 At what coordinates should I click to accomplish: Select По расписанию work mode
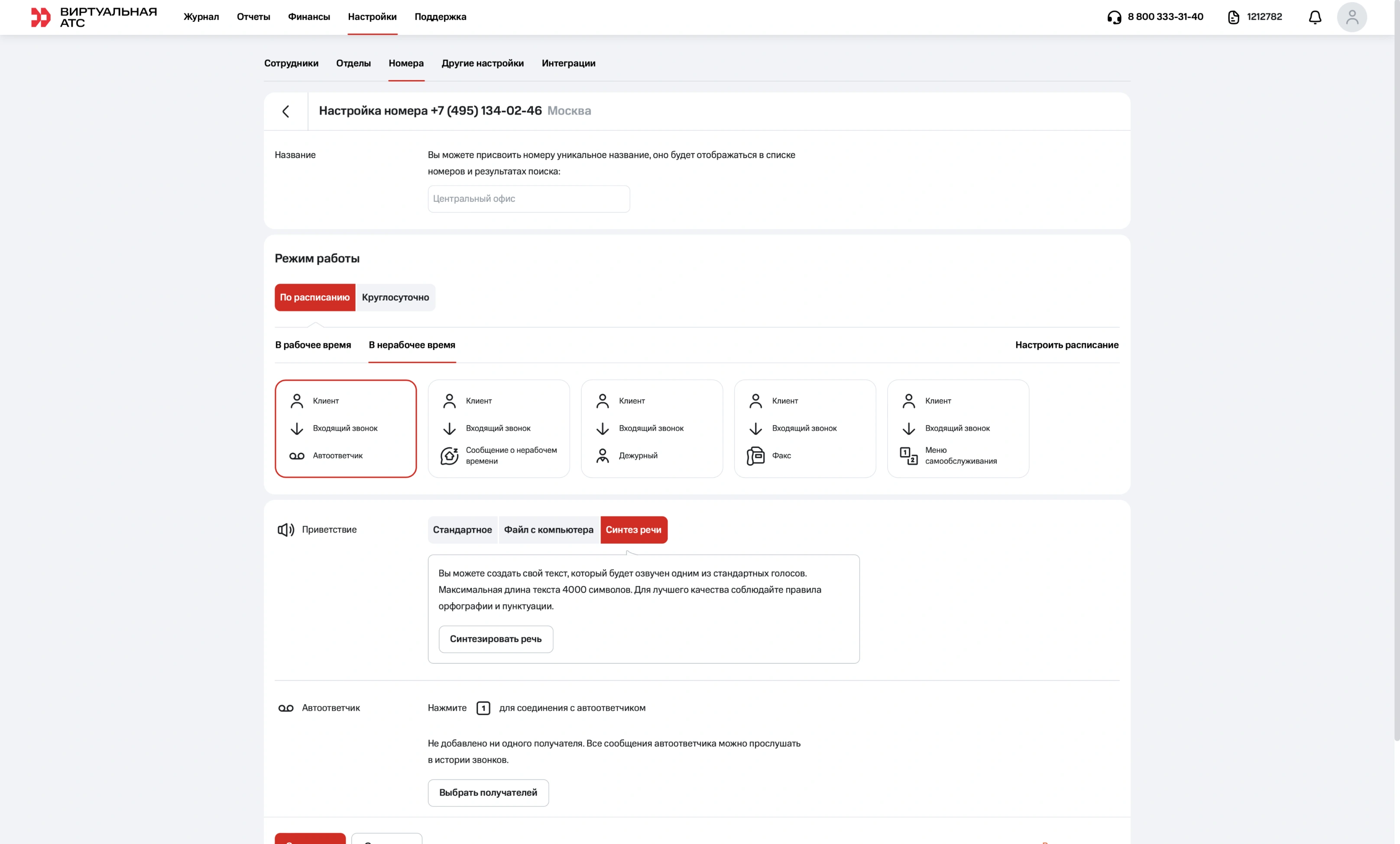(315, 297)
